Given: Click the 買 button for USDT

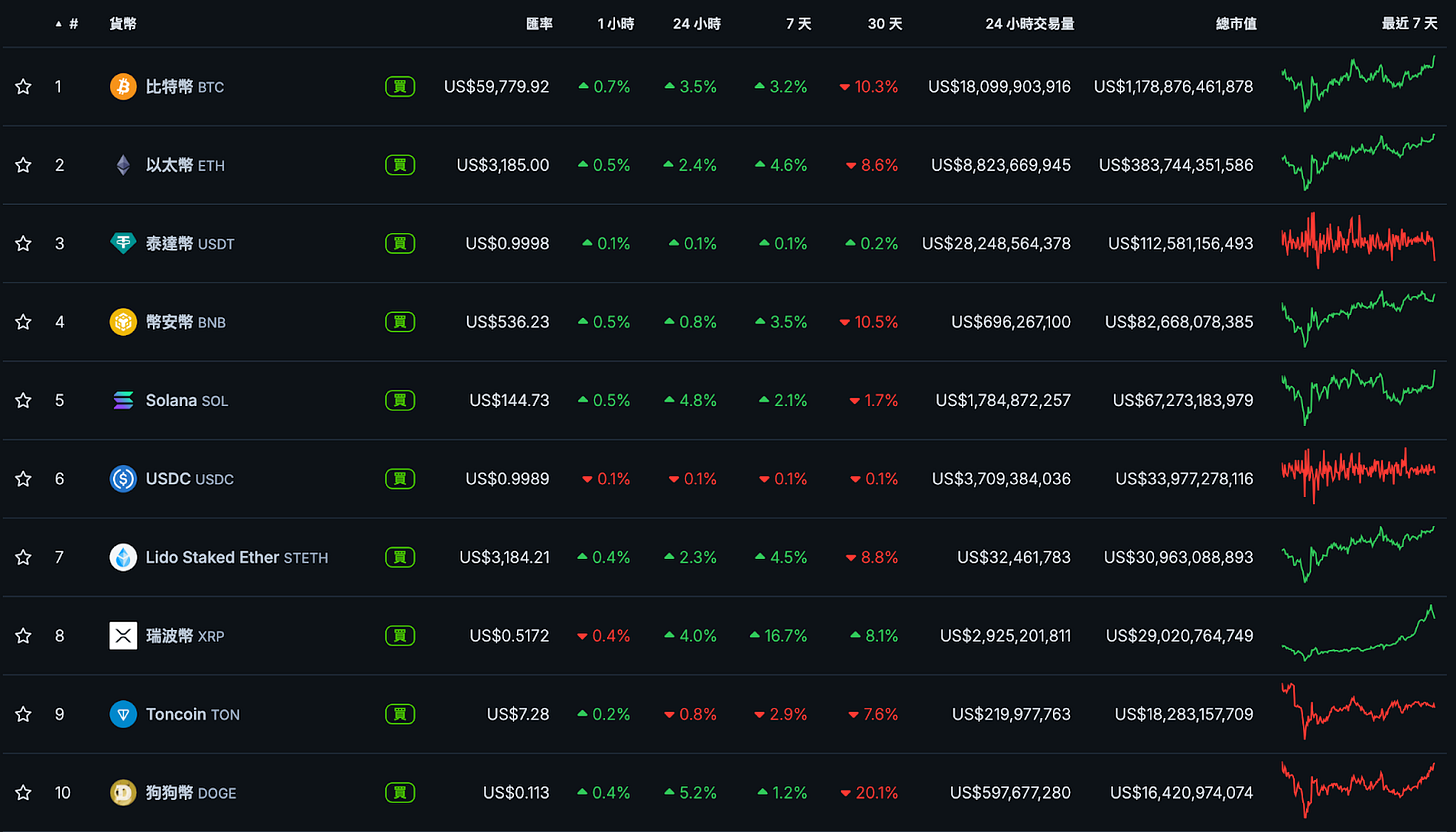Looking at the screenshot, I should pyautogui.click(x=400, y=243).
